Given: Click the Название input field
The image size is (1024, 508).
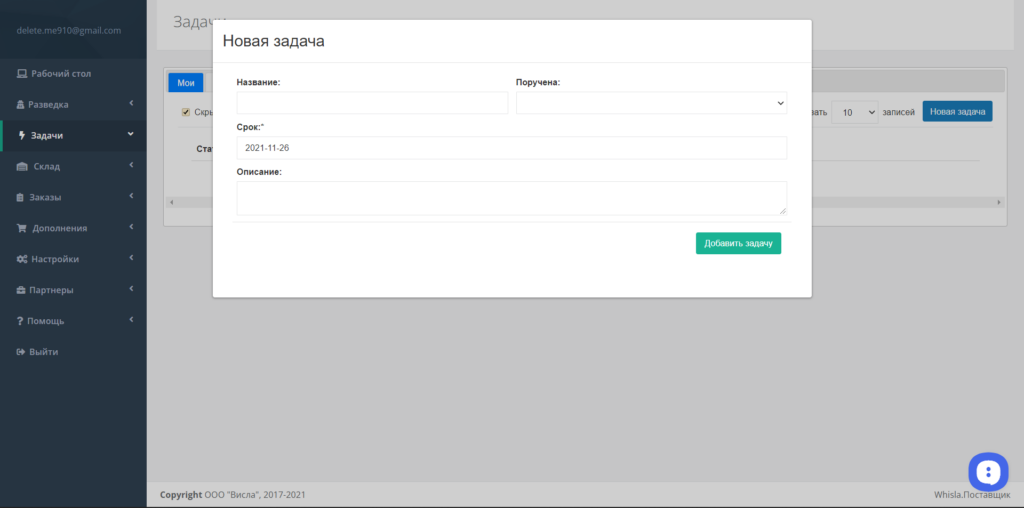Looking at the screenshot, I should click(372, 103).
